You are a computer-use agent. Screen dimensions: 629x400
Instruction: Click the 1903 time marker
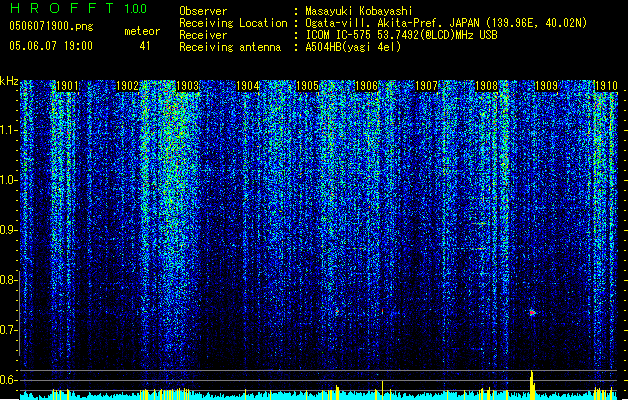click(187, 86)
